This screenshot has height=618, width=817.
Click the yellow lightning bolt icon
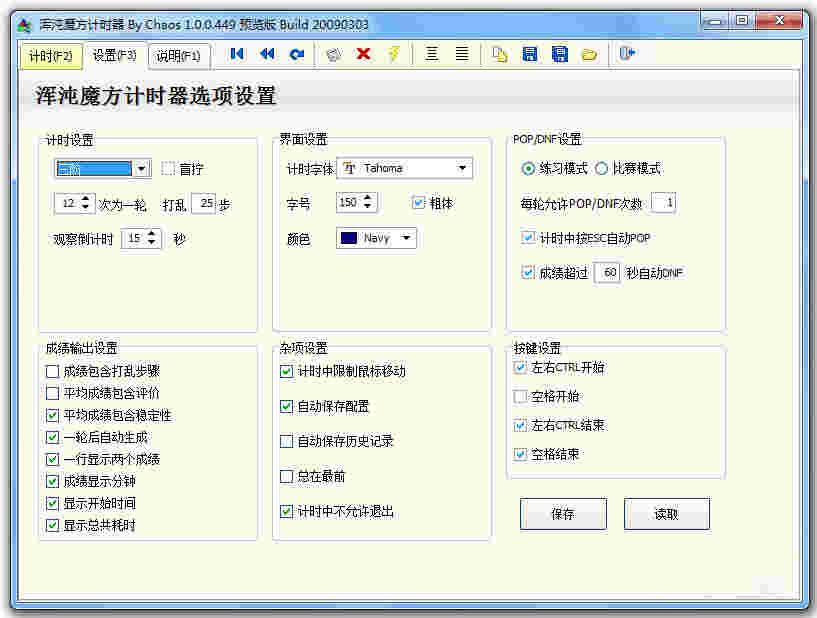394,54
